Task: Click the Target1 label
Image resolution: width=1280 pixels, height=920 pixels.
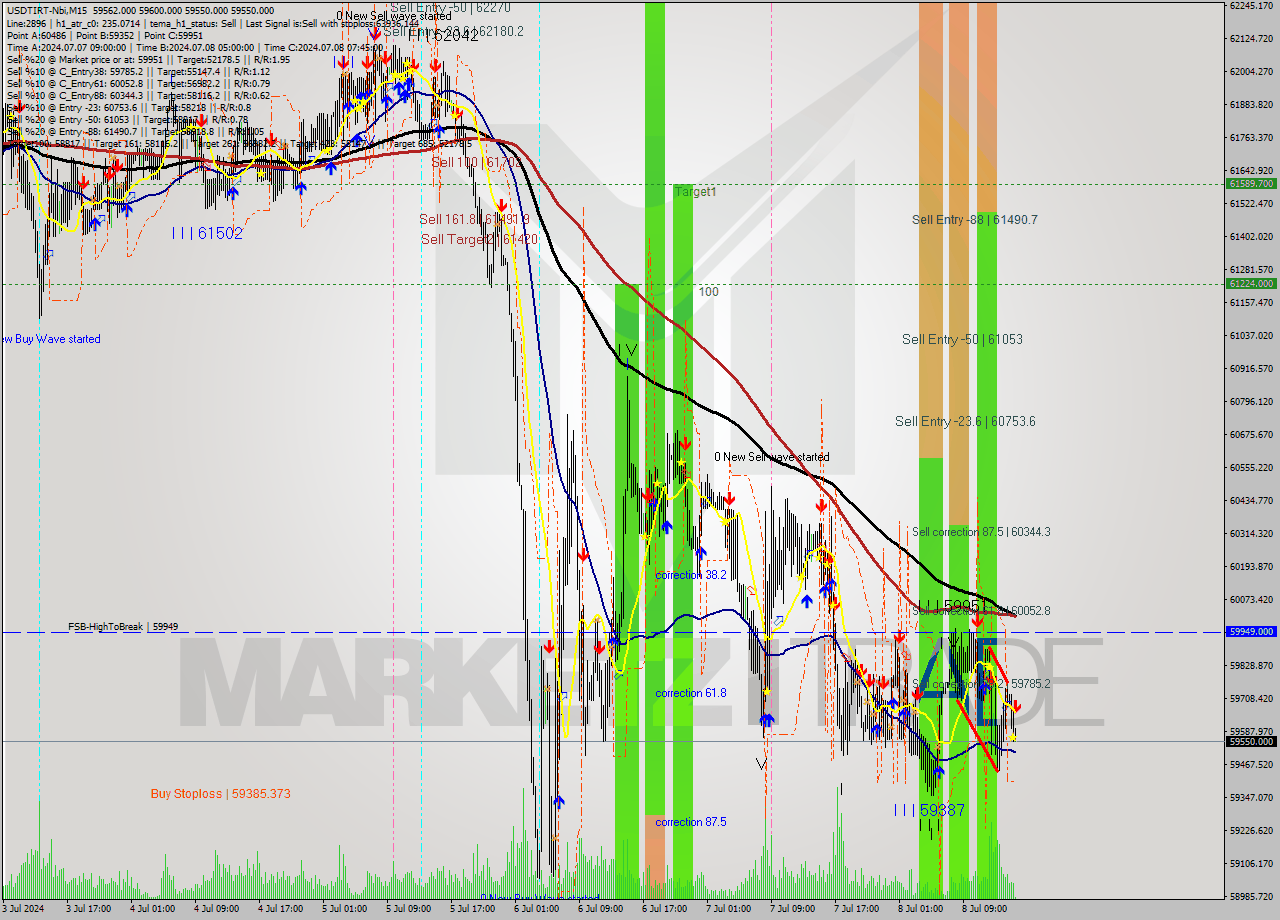Action: 695,191
